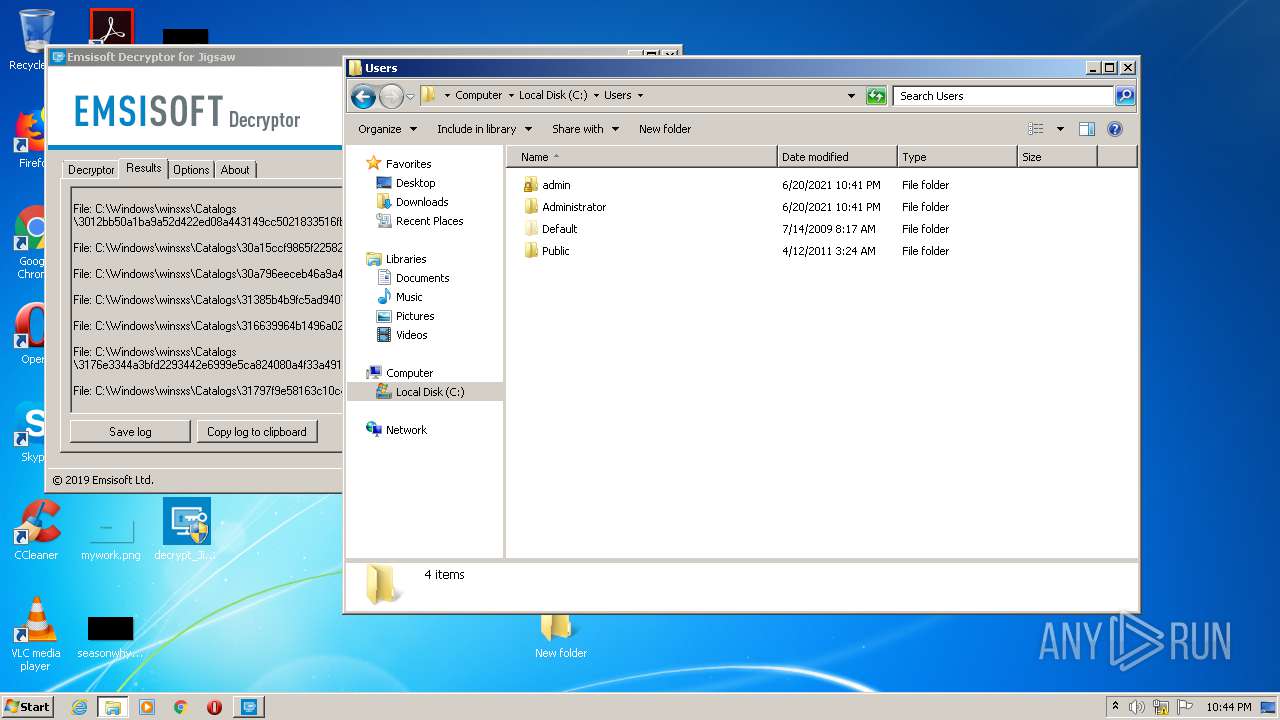Screen dimensions: 1280x720
Task: Open Explorer help question mark icon
Action: [1115, 129]
